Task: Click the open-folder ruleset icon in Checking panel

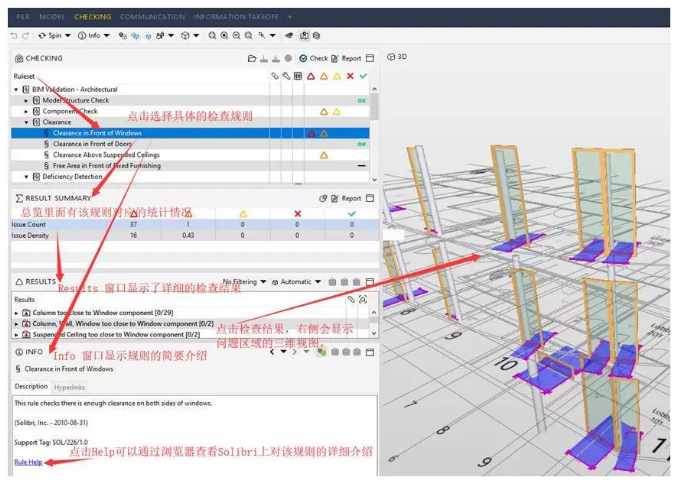Action: click(x=252, y=59)
